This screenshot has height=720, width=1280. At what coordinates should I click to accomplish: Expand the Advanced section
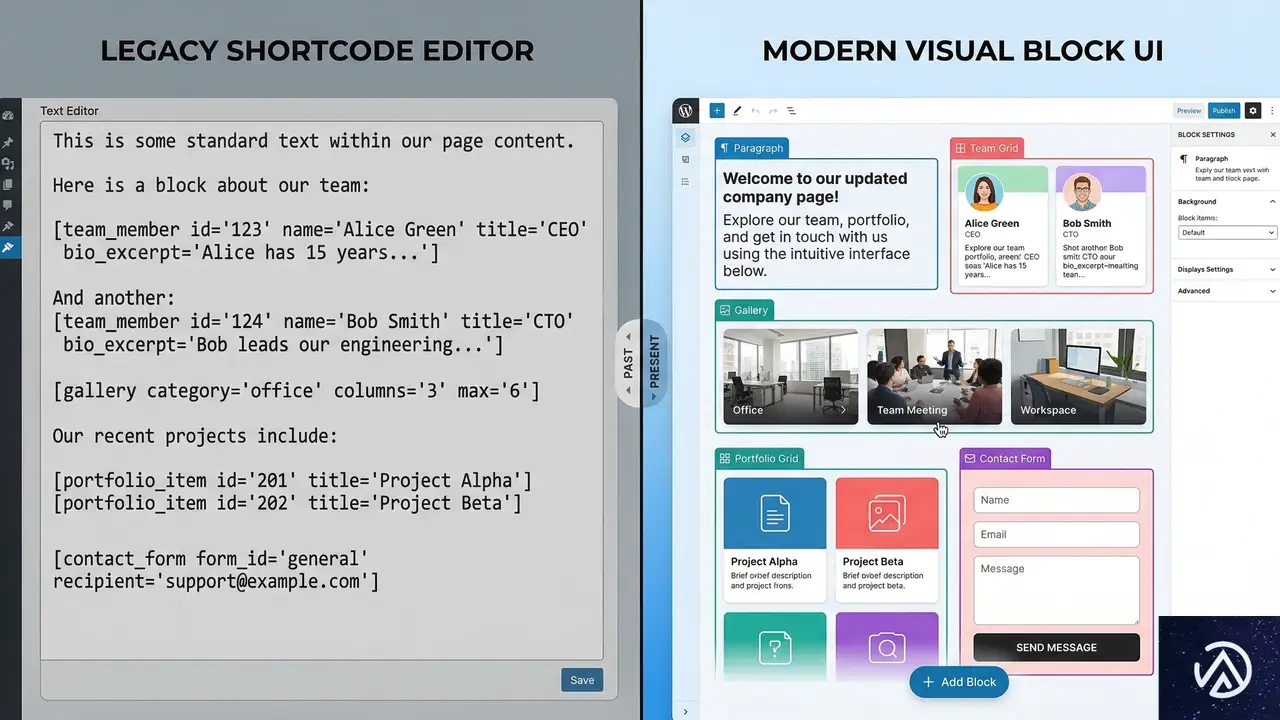(x=1227, y=291)
